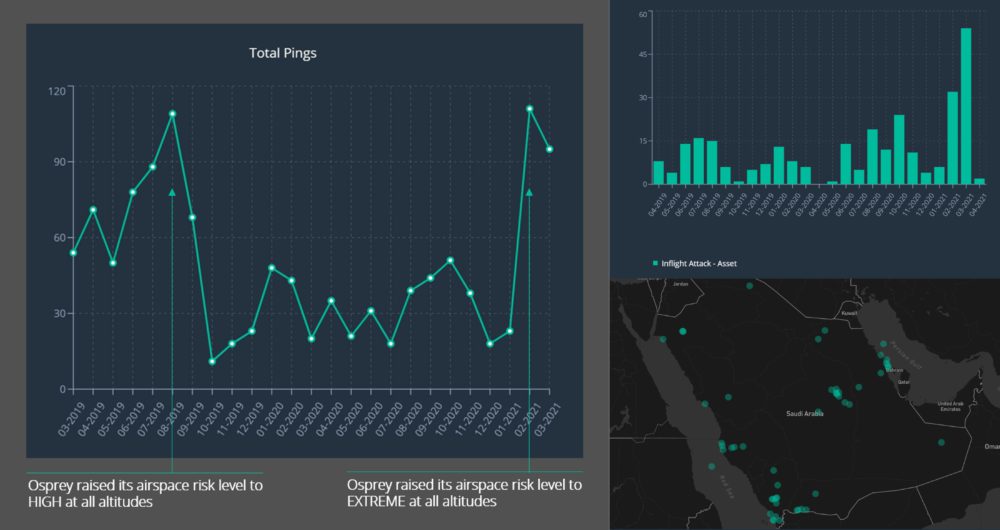Click the 08-2019 peak data point
The image size is (1000, 530).
[172, 114]
